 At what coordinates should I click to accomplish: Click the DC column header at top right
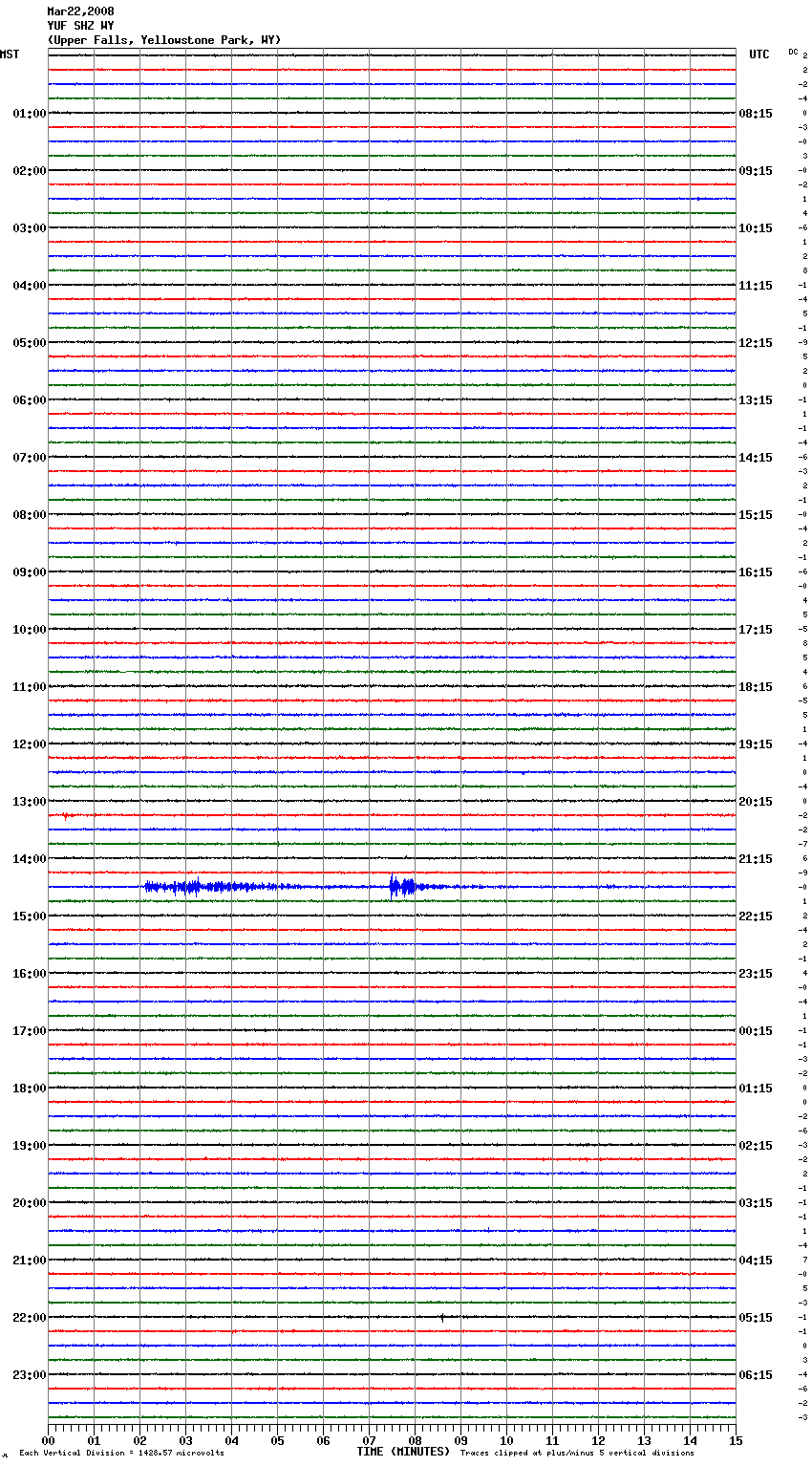(x=793, y=52)
